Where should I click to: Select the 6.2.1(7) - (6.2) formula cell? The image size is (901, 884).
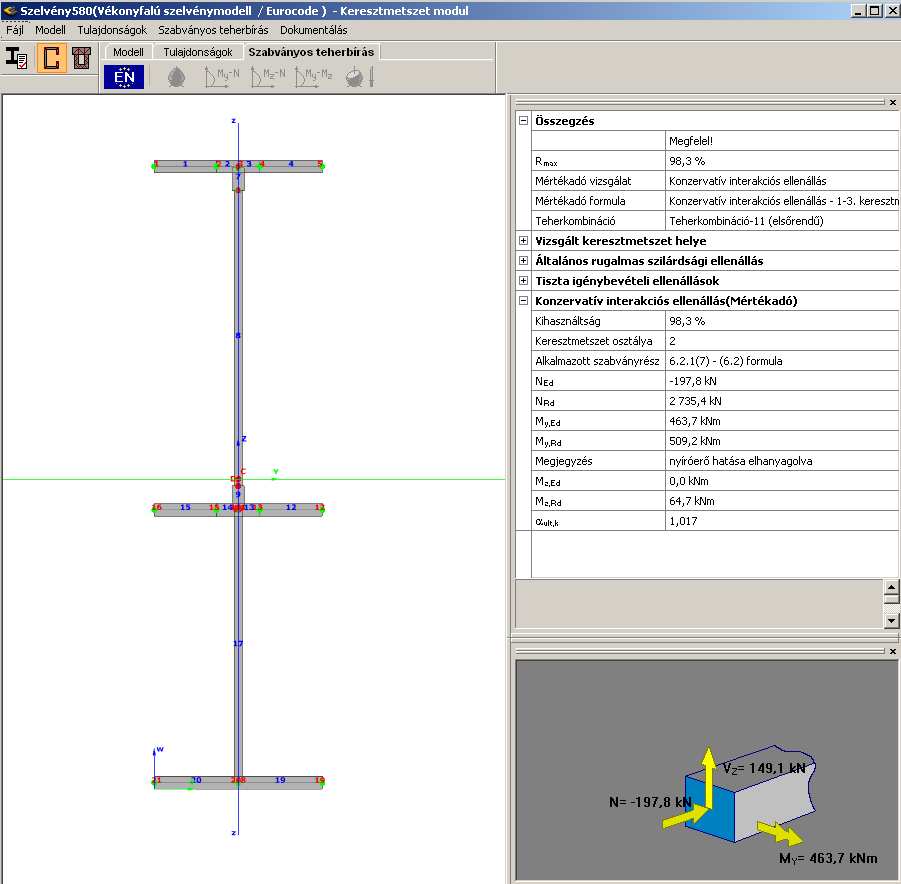[782, 361]
